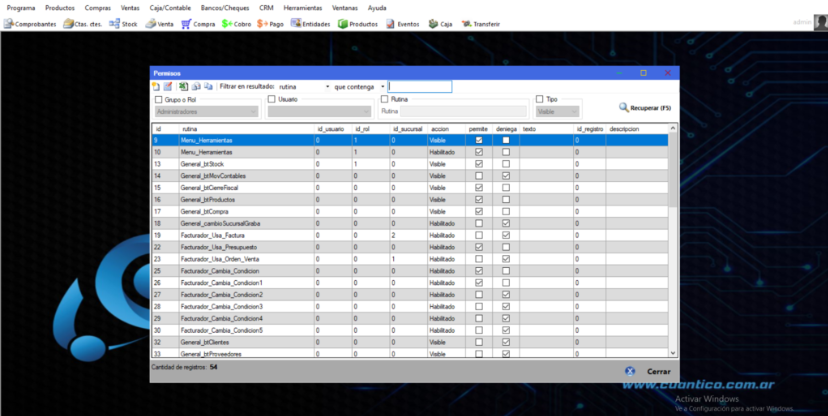The height and width of the screenshot is (416, 828).
Task: Toggle deniega for General_btMovContables row
Action: [506, 176]
